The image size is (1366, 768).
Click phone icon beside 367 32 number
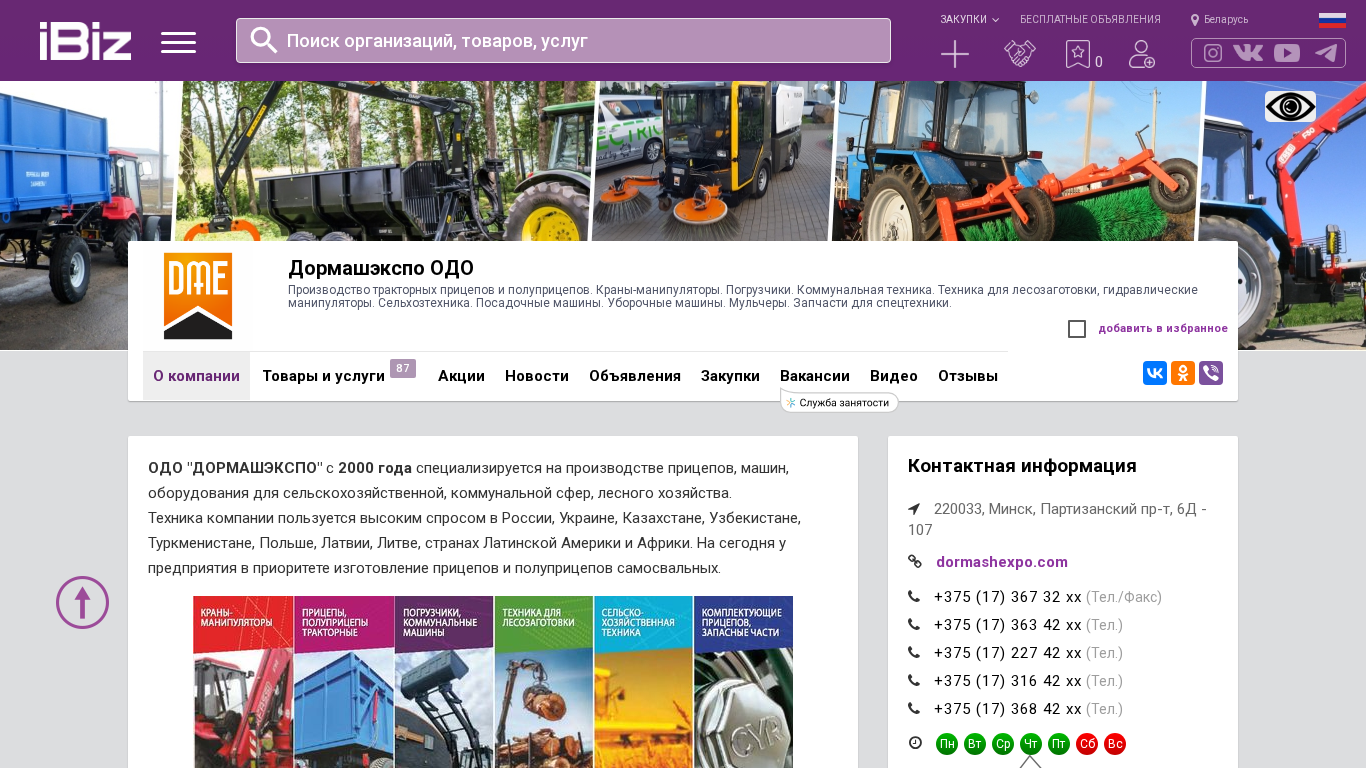tap(914, 596)
